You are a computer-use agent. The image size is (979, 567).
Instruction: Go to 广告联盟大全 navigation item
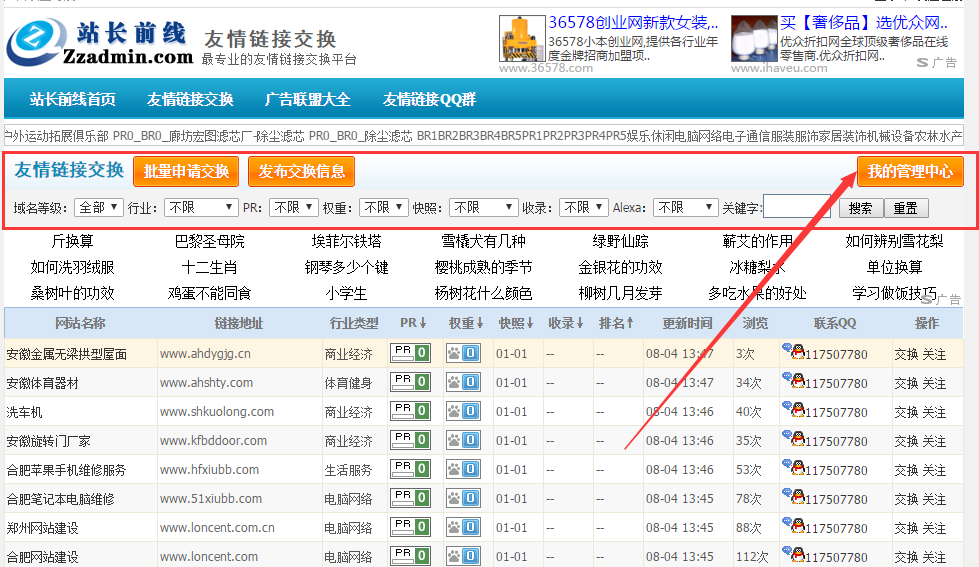pyautogui.click(x=307, y=99)
